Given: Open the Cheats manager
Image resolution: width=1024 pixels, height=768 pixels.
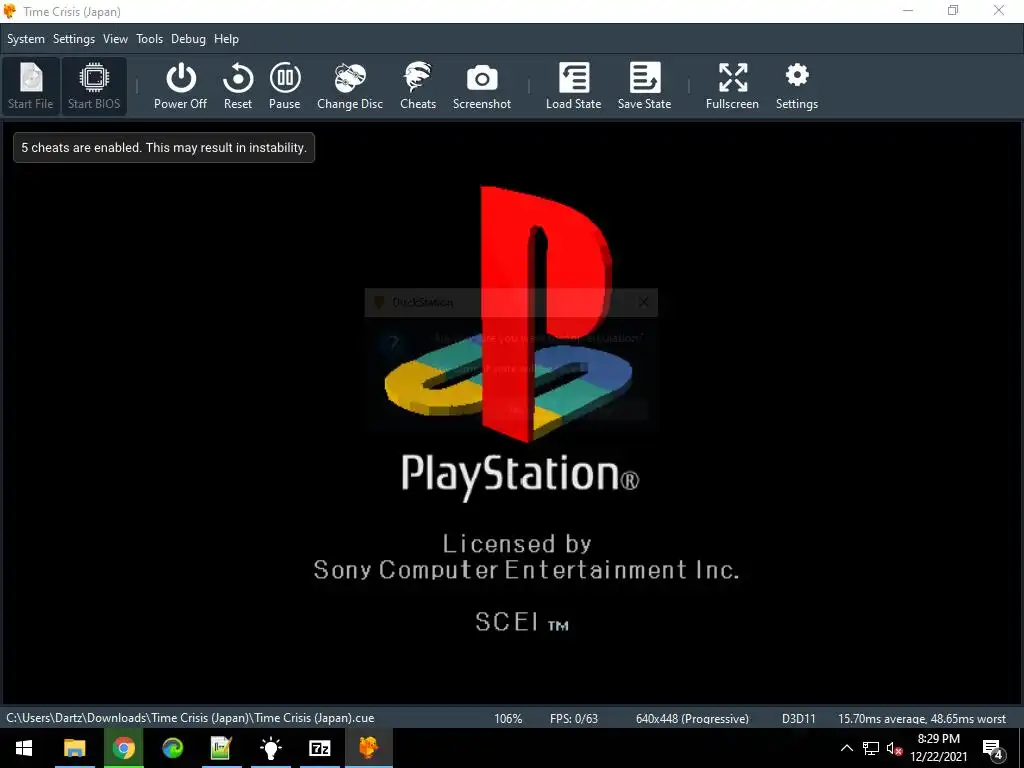Looking at the screenshot, I should [x=418, y=86].
